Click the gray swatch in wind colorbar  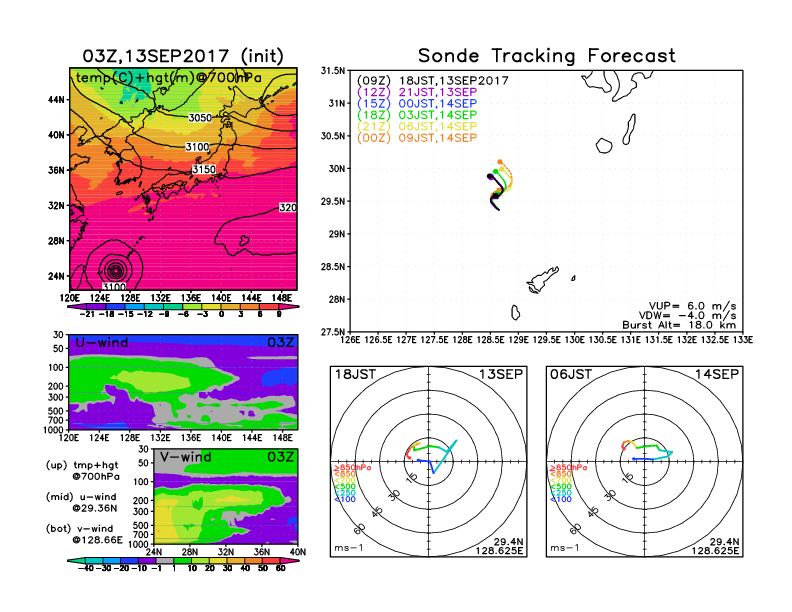coord(164,560)
